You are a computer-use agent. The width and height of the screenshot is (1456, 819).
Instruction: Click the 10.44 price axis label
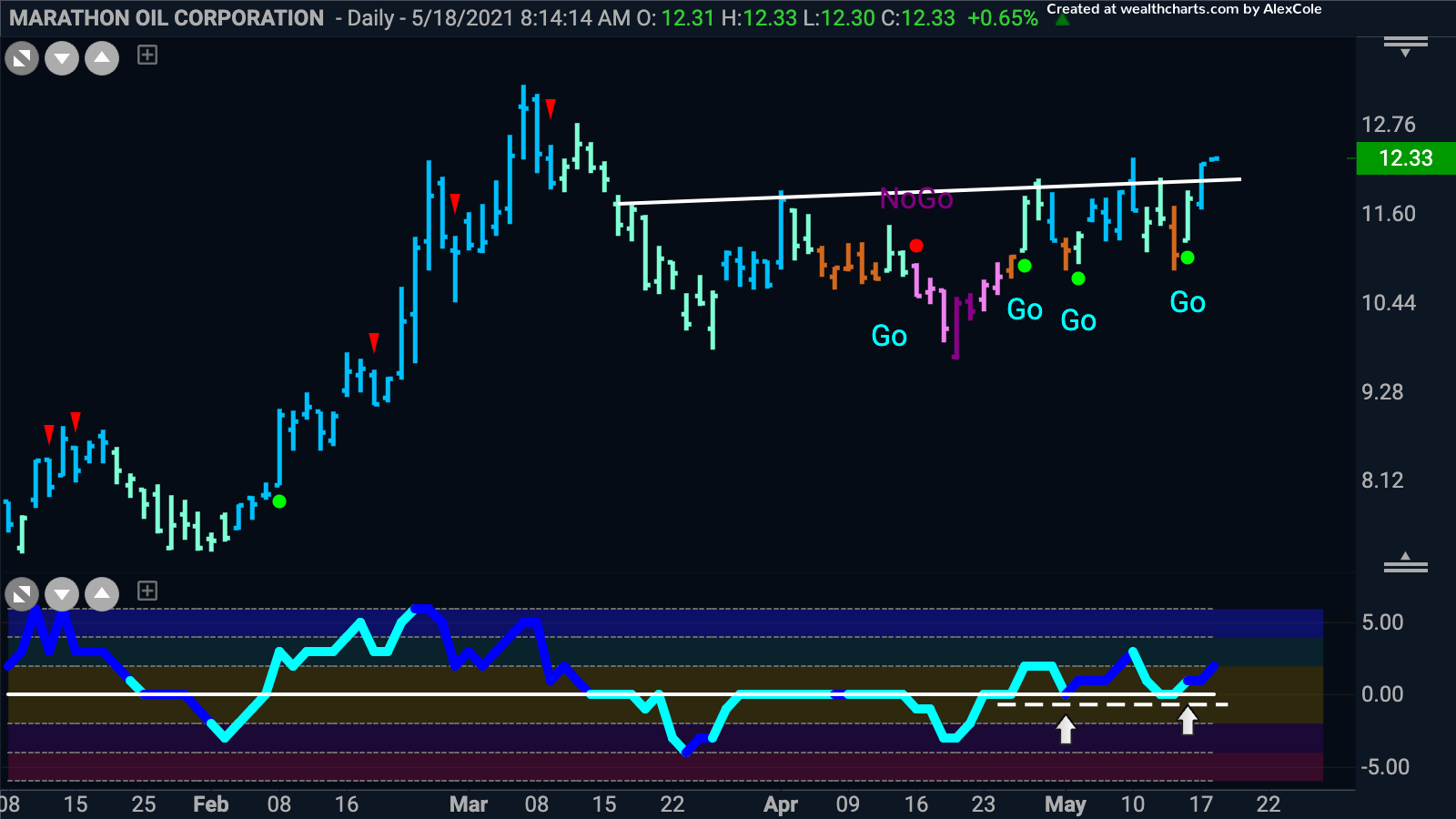click(1389, 303)
